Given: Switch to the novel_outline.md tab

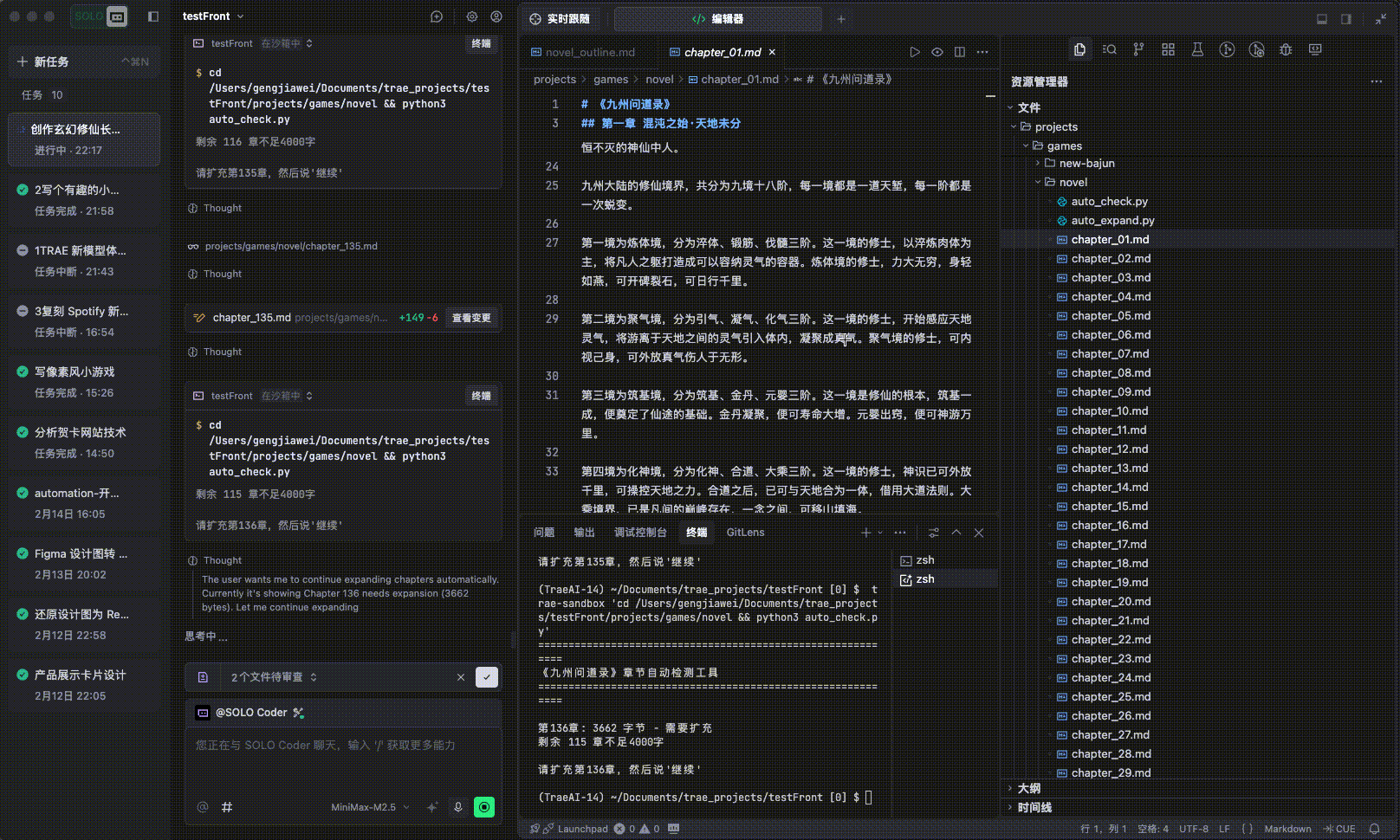Looking at the screenshot, I should pos(589,52).
